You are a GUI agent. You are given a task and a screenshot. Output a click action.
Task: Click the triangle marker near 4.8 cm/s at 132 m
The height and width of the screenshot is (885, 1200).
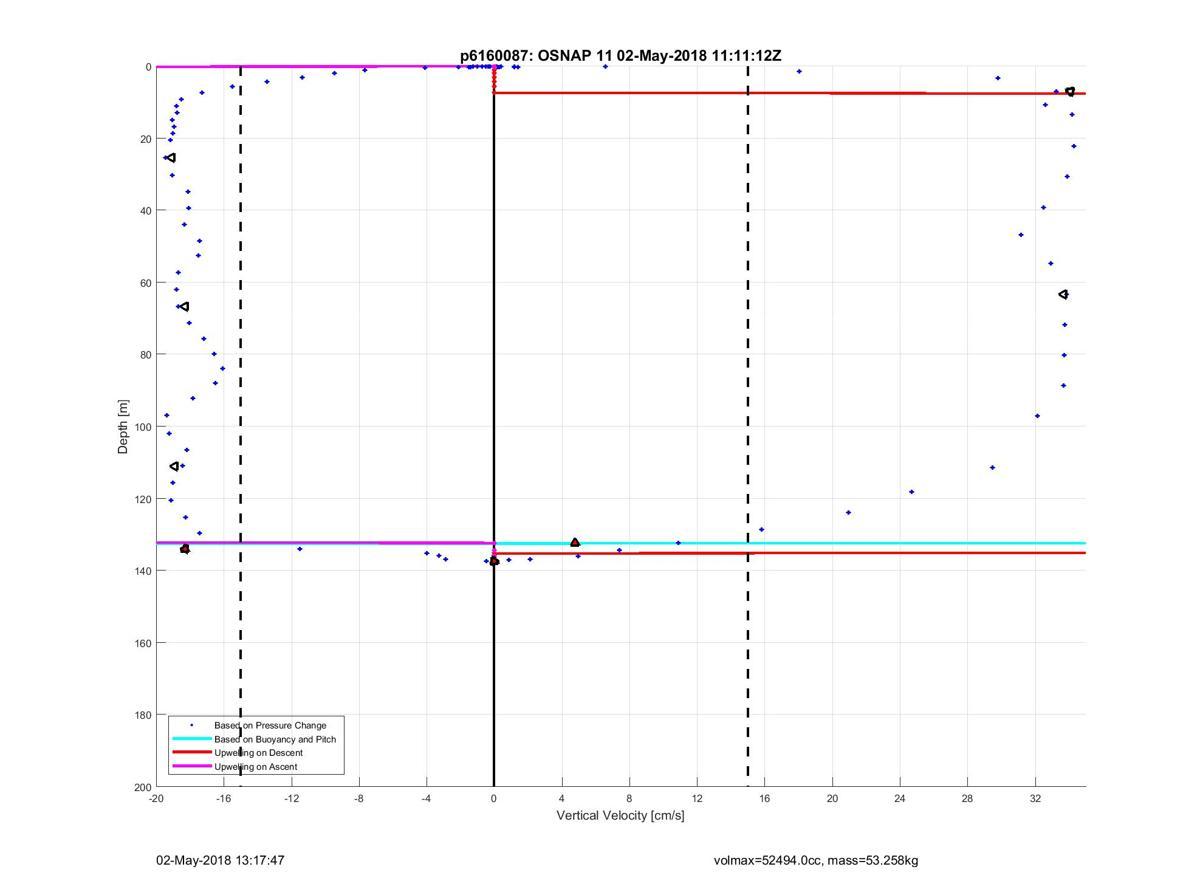[575, 542]
